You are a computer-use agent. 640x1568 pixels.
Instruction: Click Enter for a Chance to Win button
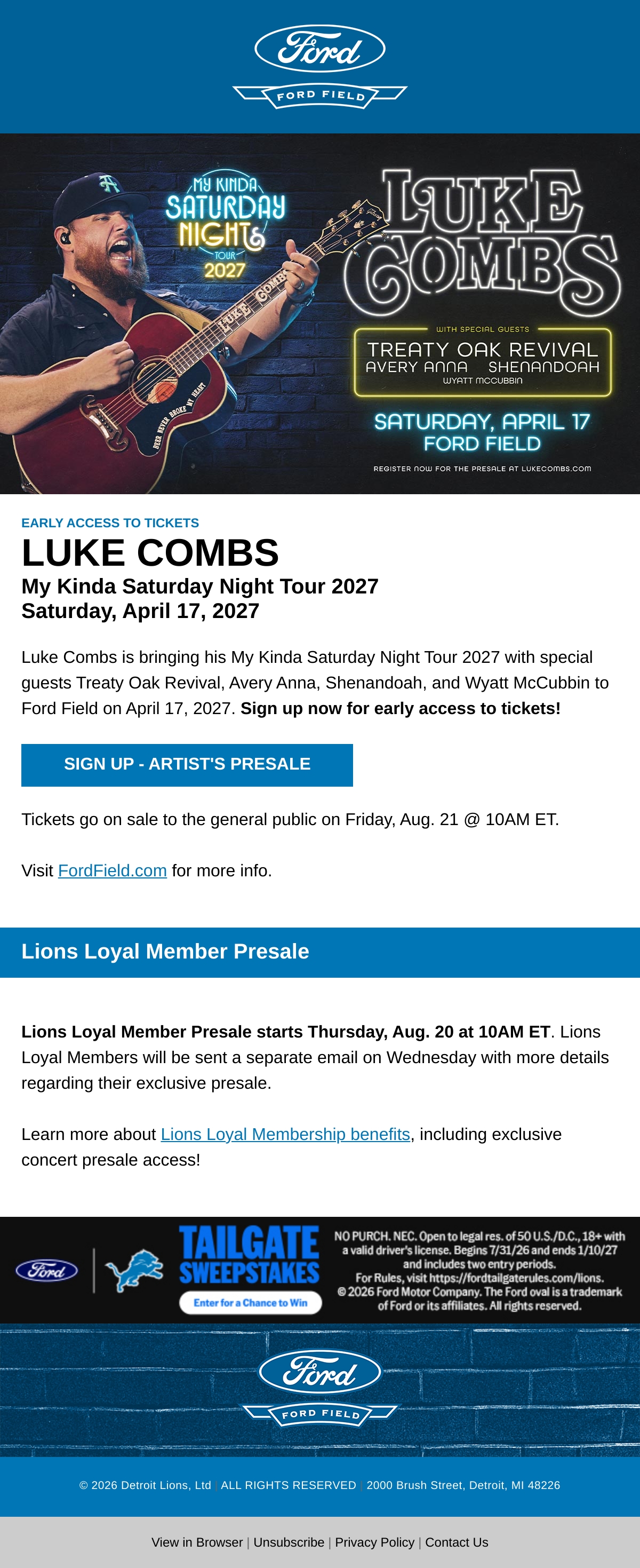tap(251, 1303)
